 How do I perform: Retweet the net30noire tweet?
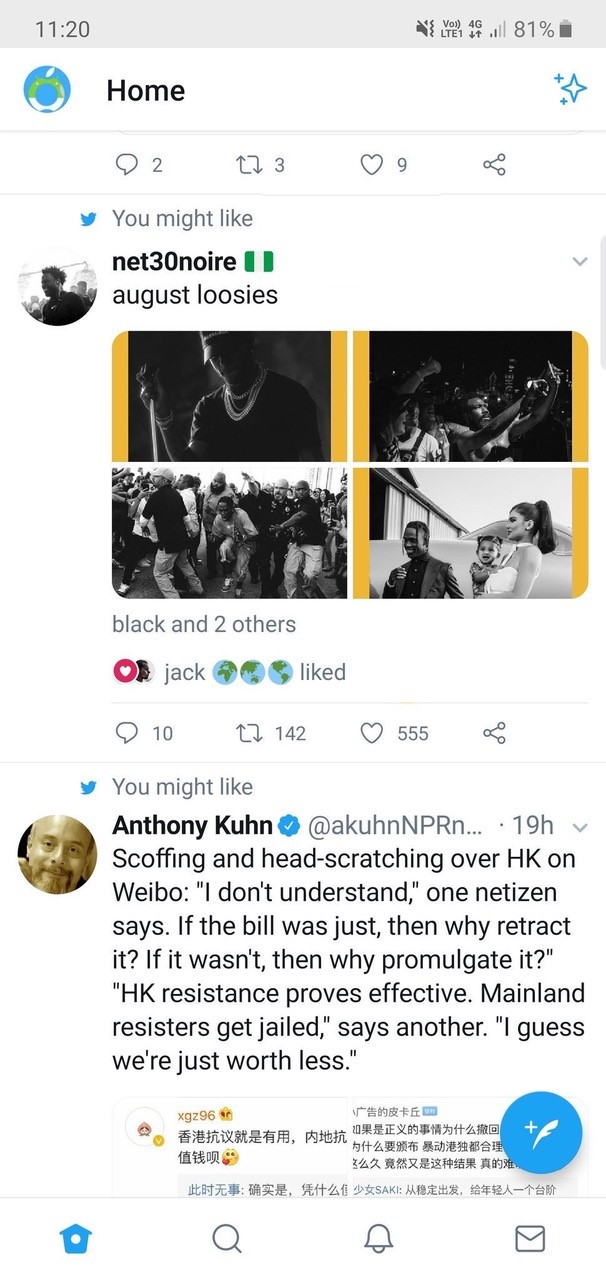247,733
